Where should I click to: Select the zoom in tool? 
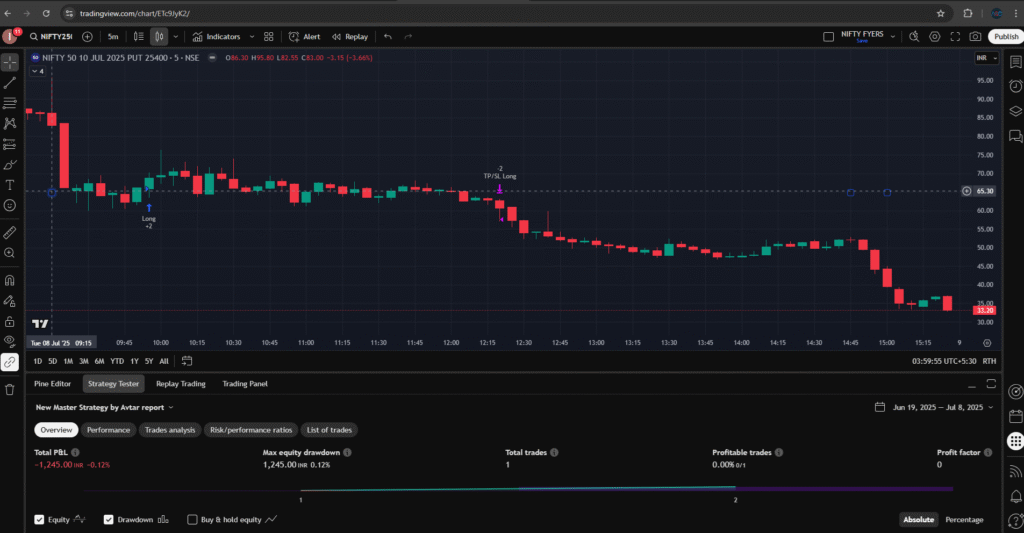tap(10, 253)
